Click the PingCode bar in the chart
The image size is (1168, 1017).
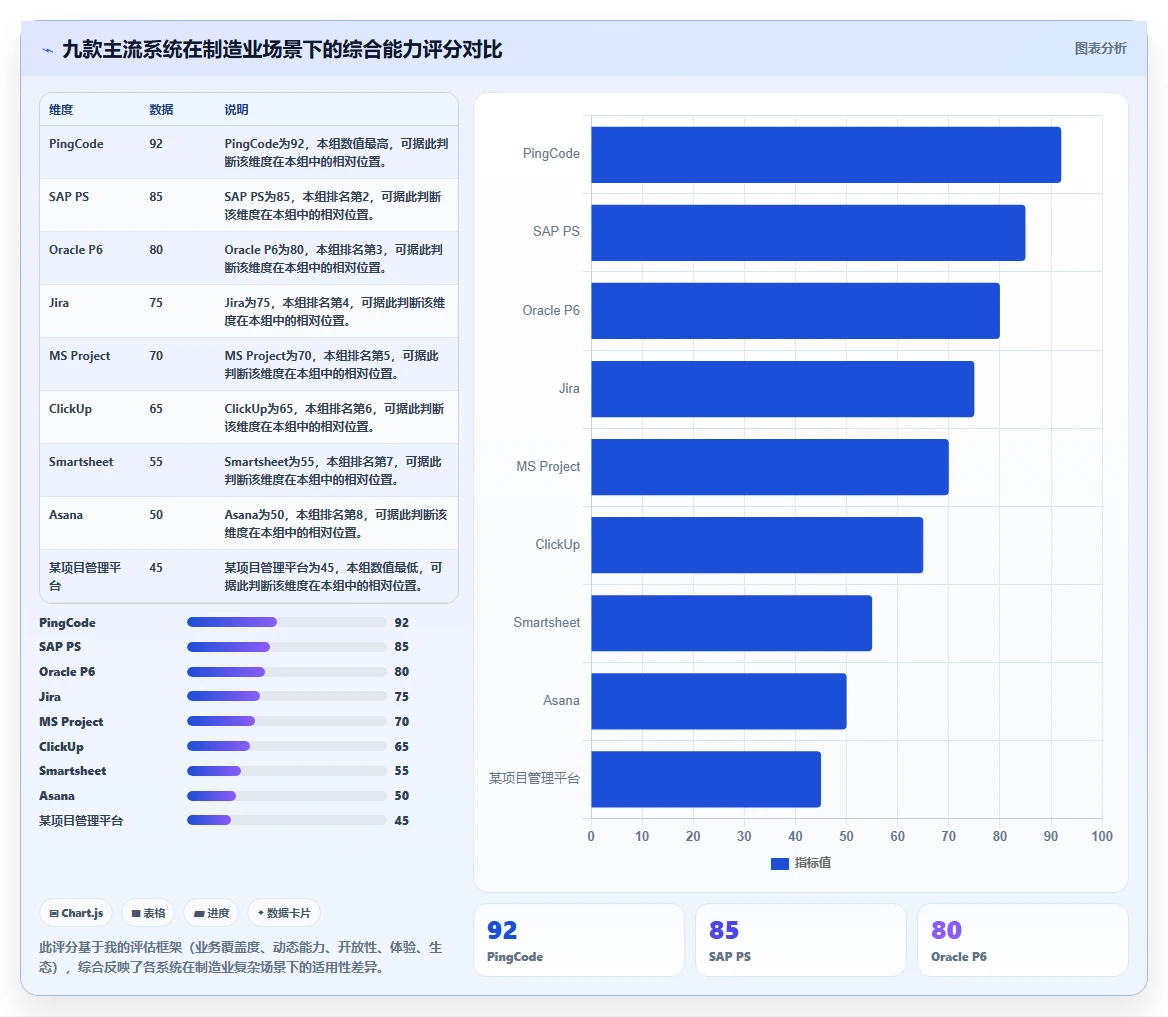tap(826, 155)
